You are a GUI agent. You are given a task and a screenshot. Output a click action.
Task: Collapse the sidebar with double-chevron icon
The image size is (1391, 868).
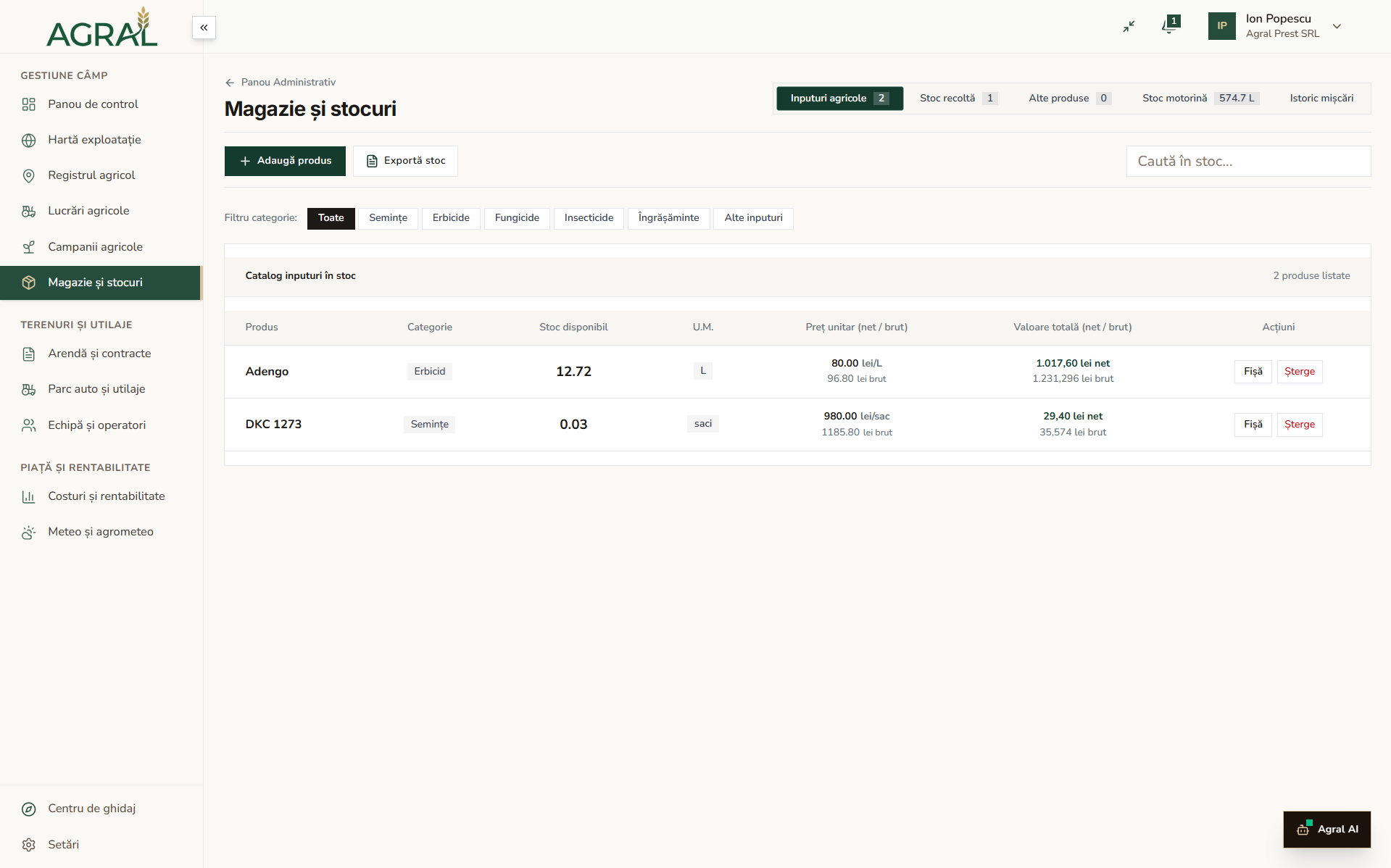tap(204, 28)
